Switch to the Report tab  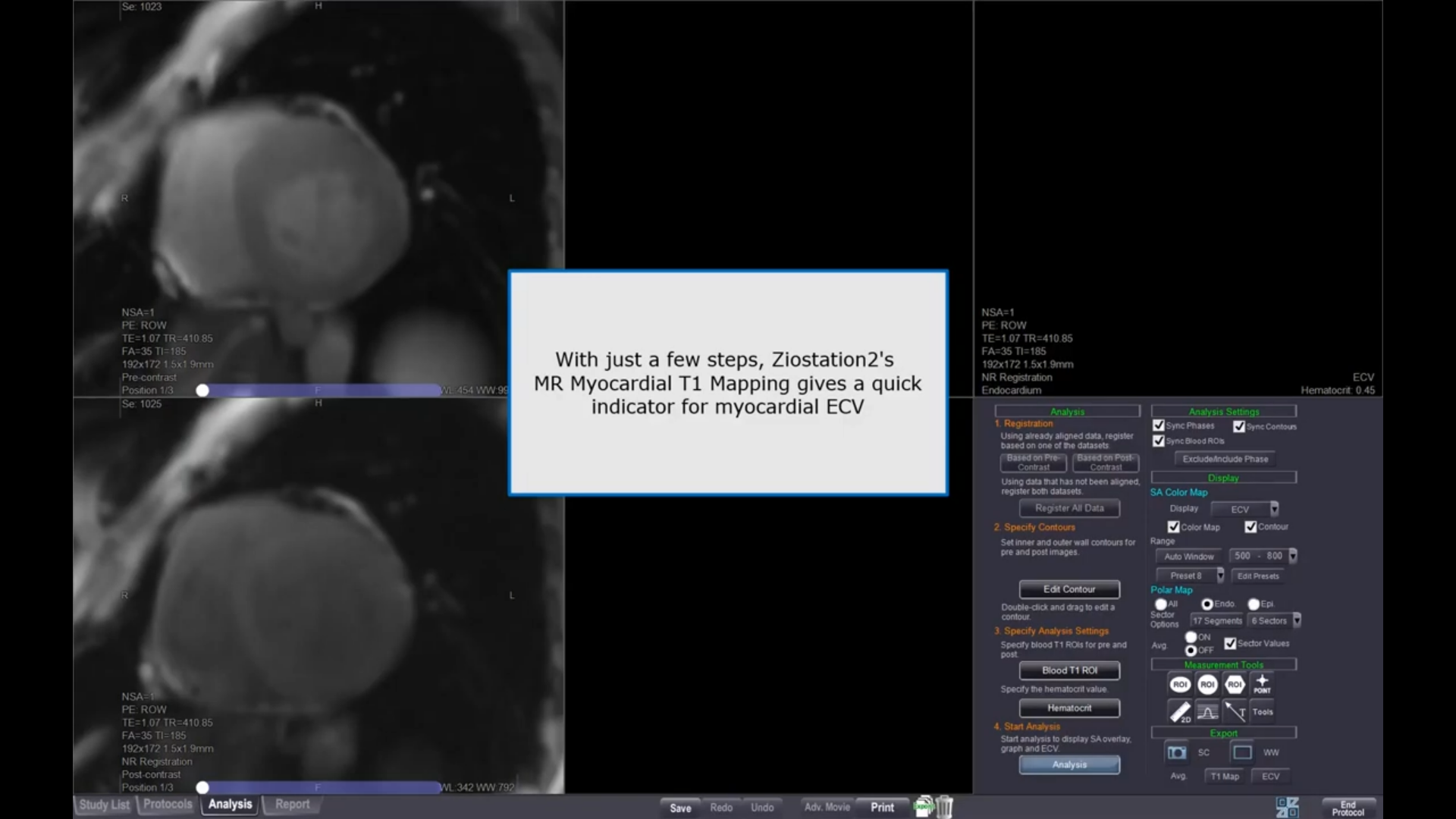pyautogui.click(x=292, y=804)
